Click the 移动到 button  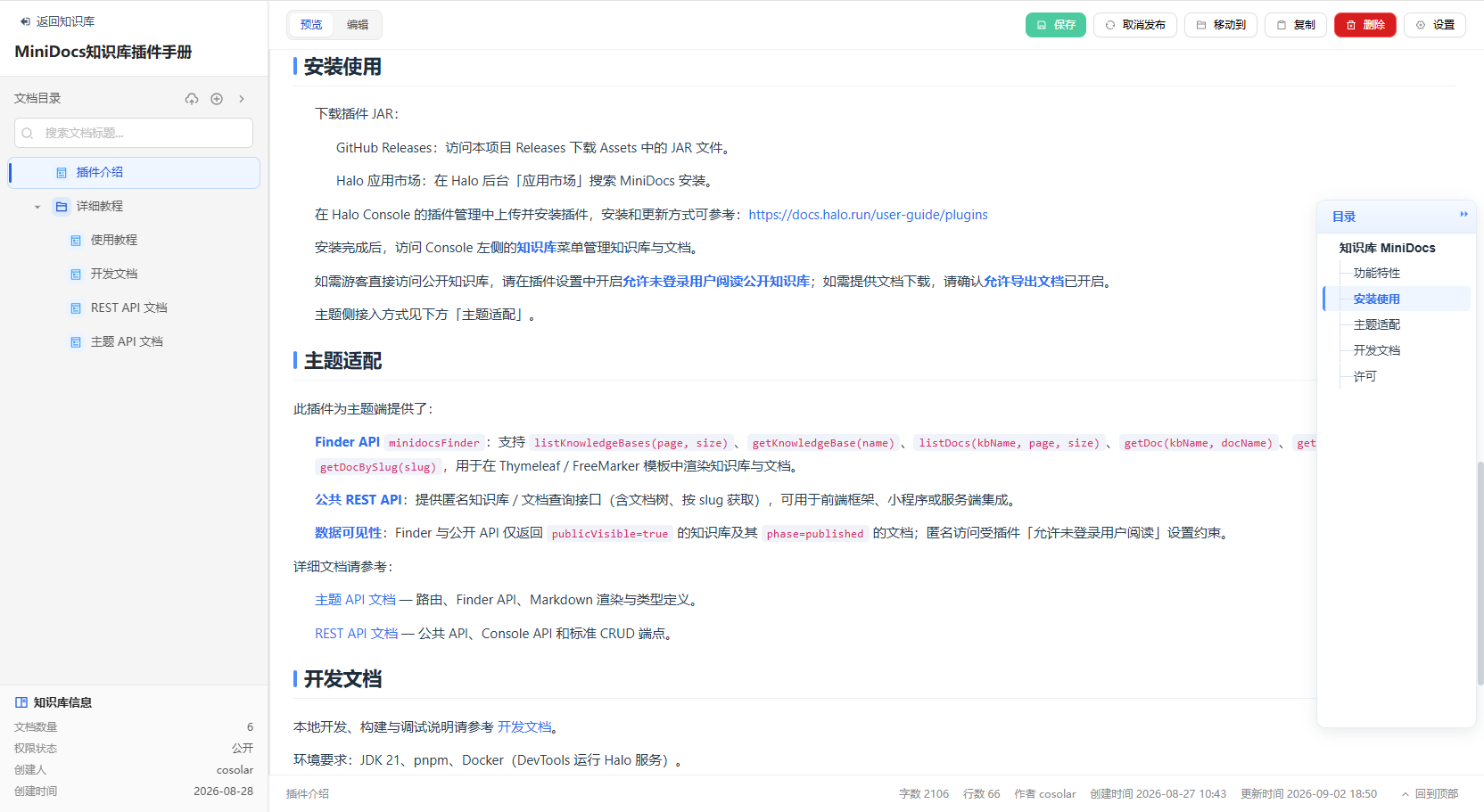point(1221,25)
